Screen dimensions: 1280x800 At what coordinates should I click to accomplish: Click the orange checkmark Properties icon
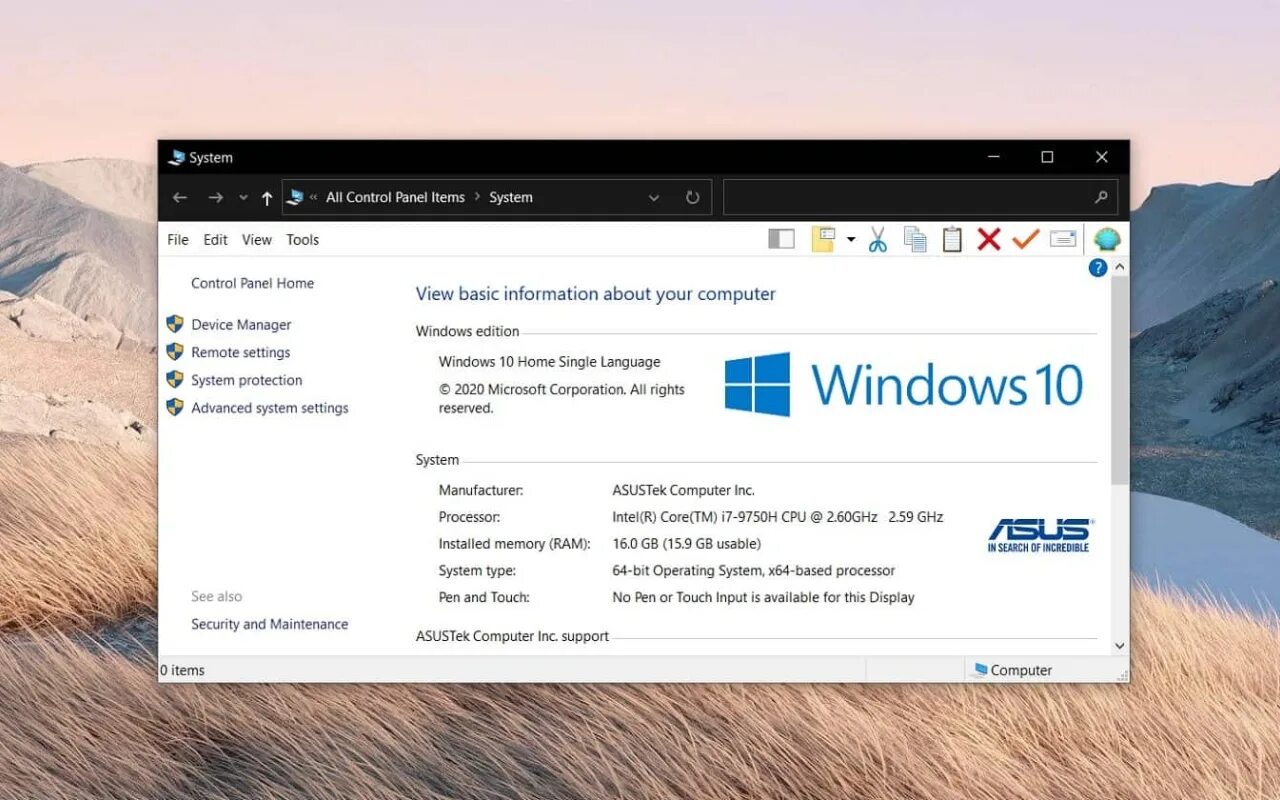pyautogui.click(x=1026, y=239)
